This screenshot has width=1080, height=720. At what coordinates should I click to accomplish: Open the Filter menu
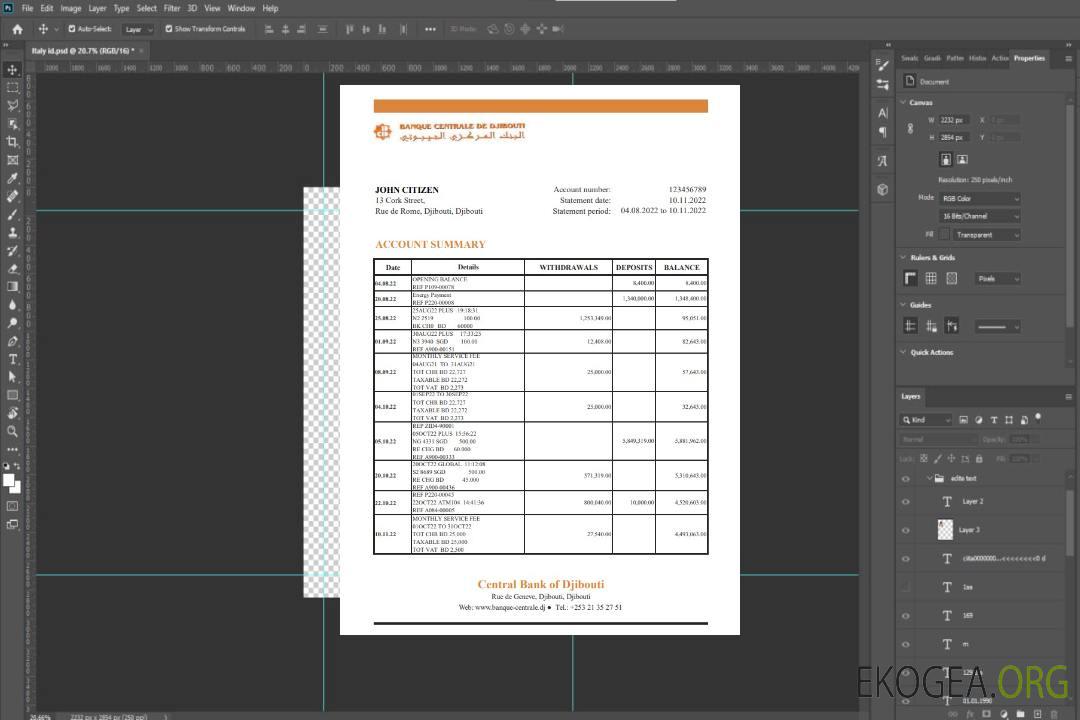[x=172, y=8]
